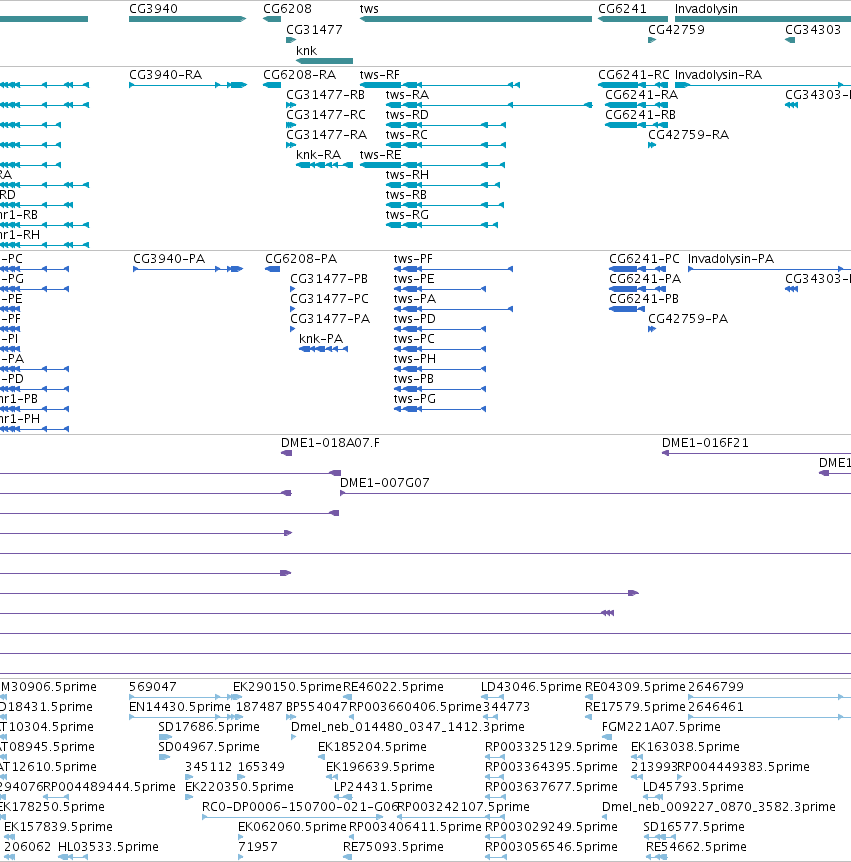Select transcript tws-RA
The width and height of the screenshot is (851, 862).
click(x=489, y=105)
